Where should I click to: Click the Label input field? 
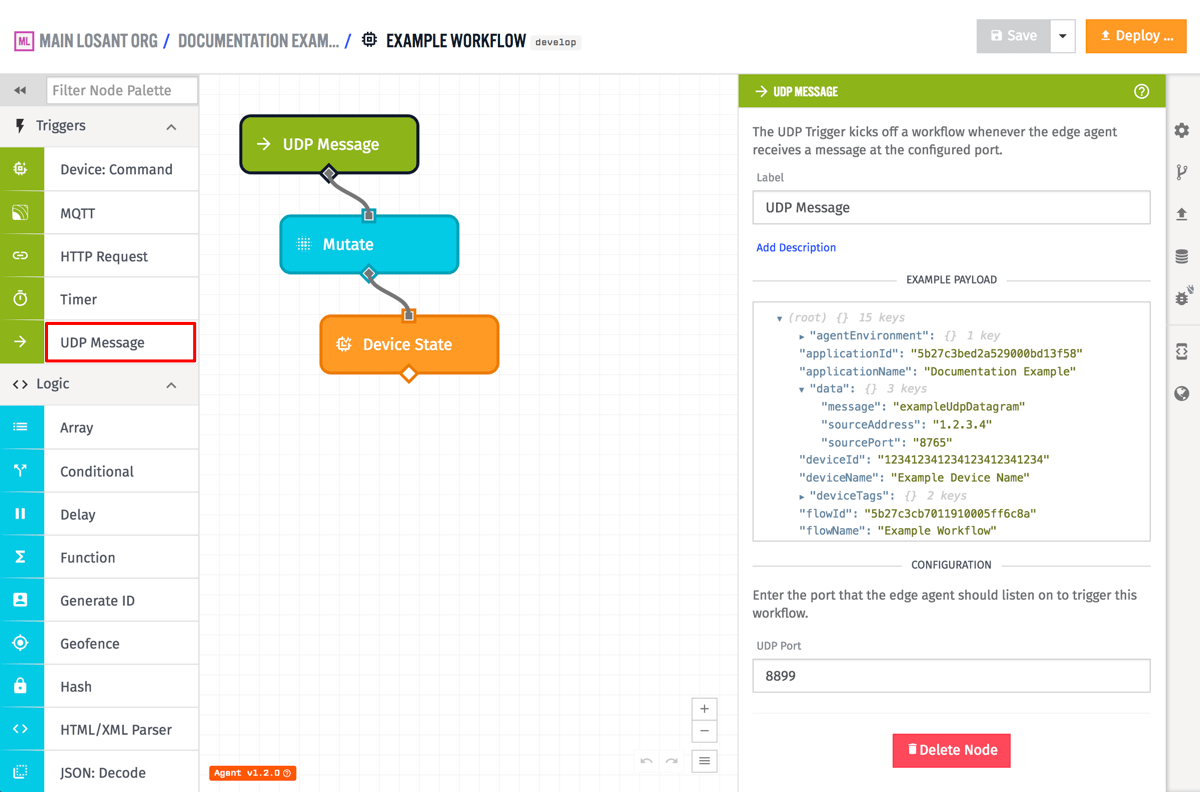[x=951, y=208]
